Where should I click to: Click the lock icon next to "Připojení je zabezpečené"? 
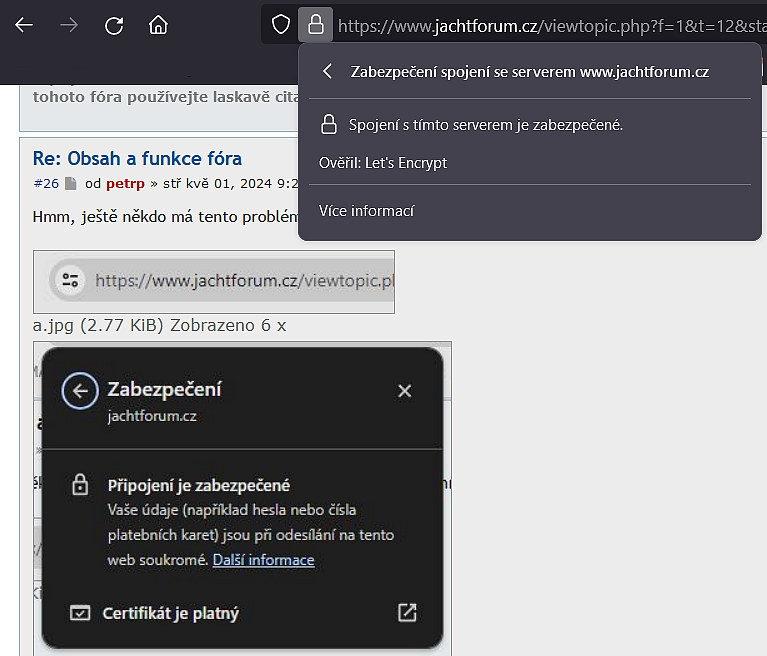80,485
